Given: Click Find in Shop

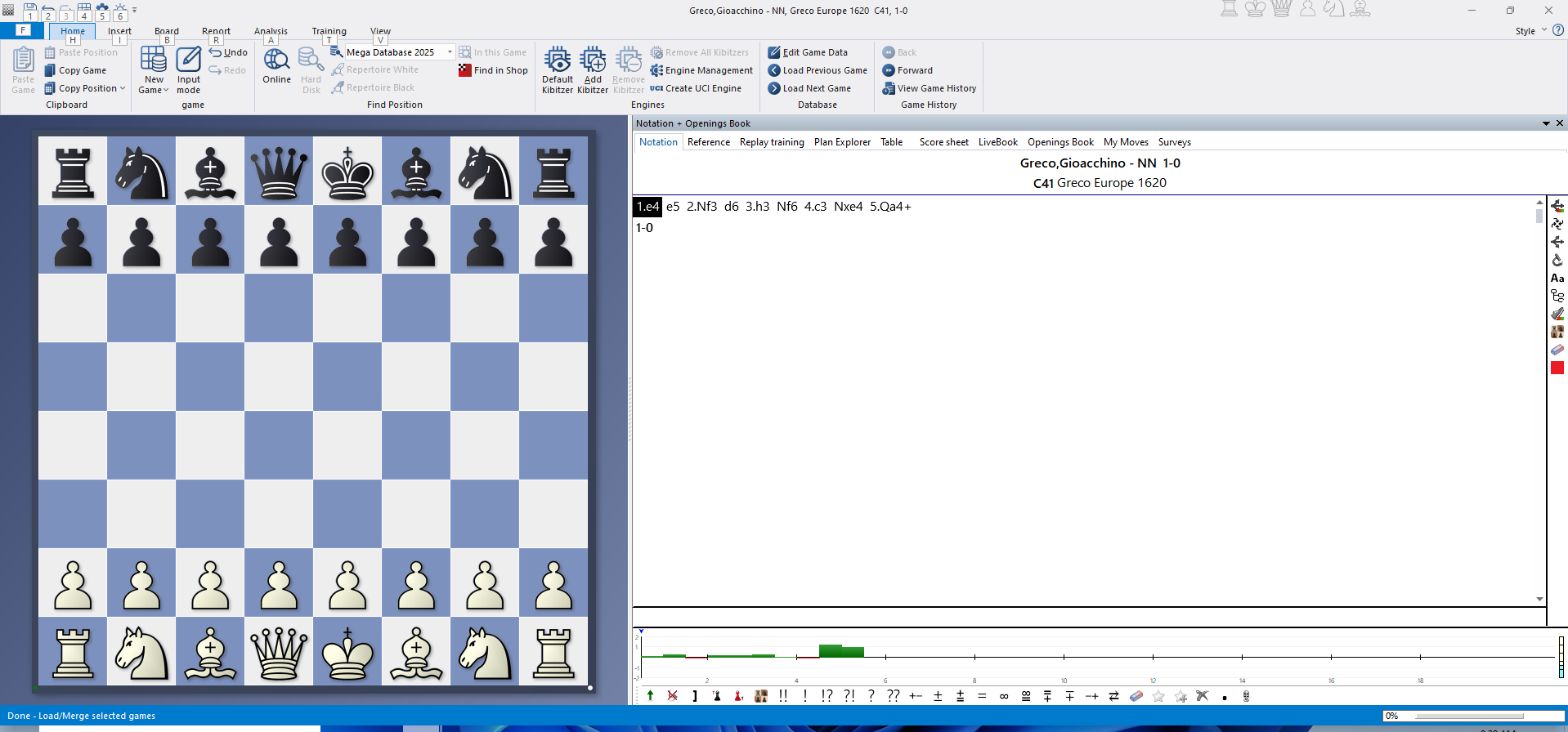Looking at the screenshot, I should 493,70.
